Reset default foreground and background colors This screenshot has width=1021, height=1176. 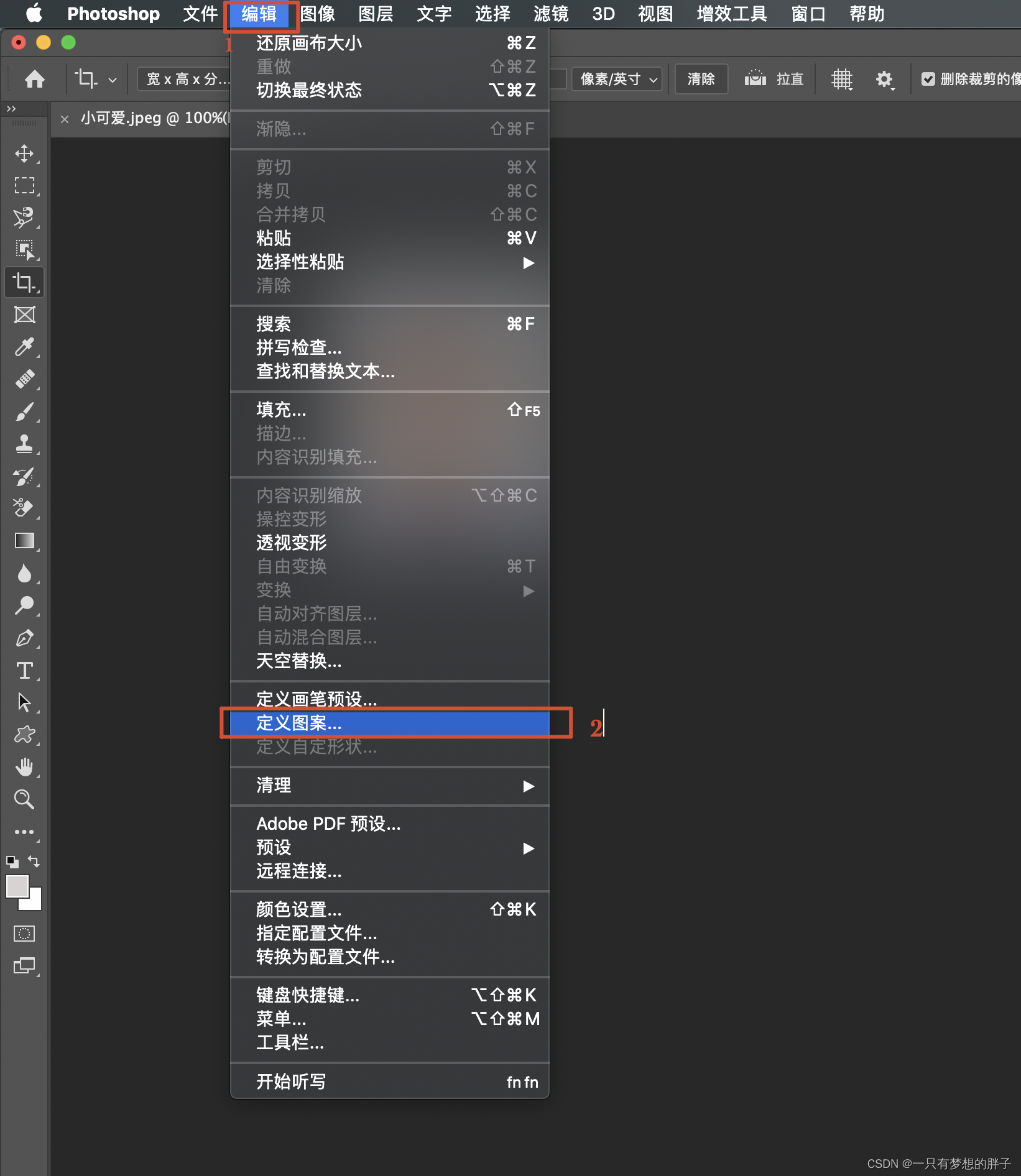click(12, 862)
